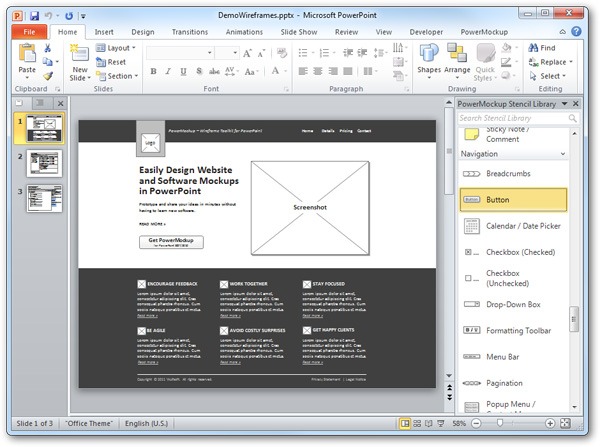The width and height of the screenshot is (600, 447).
Task: Switch to the Design tab
Action: 143,32
